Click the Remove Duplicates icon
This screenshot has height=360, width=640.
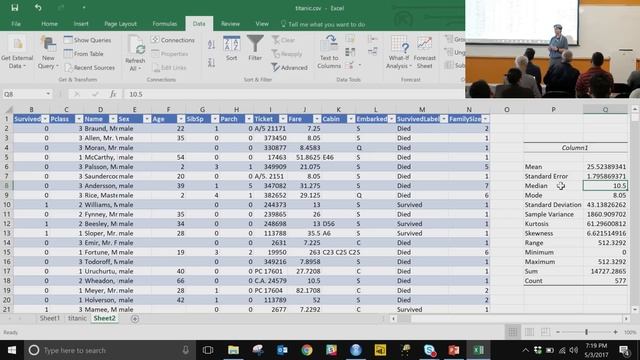point(350,52)
